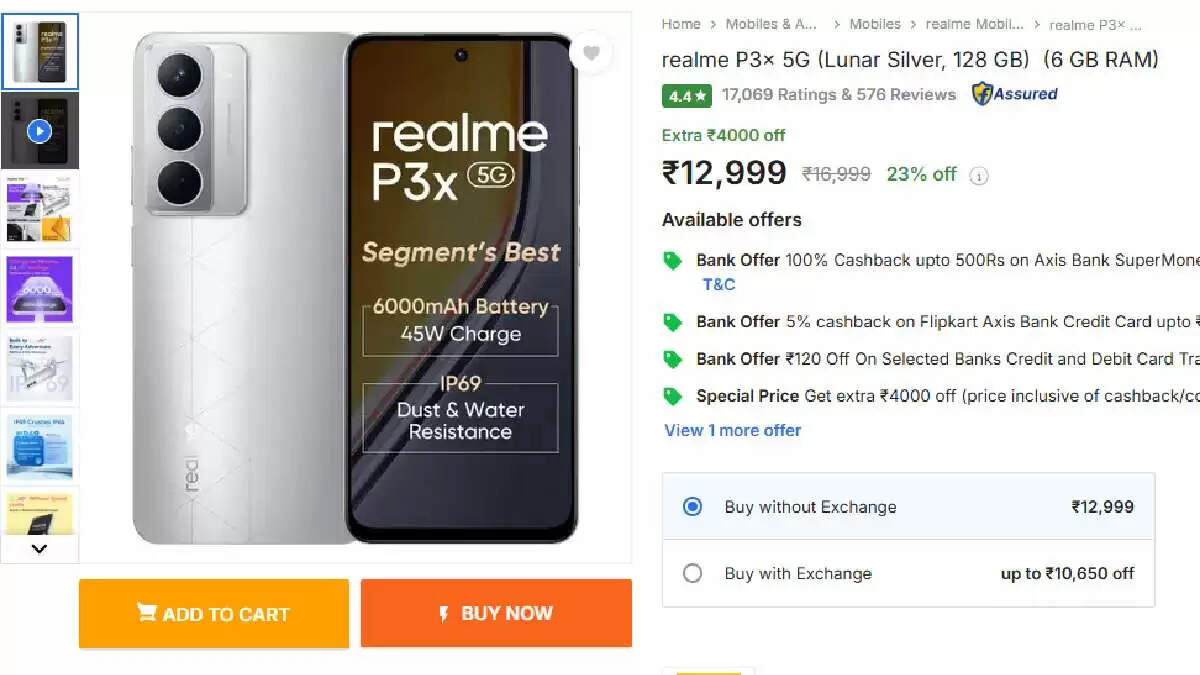Select the Buy without Exchange option
The width and height of the screenshot is (1200, 675).
tap(692, 507)
